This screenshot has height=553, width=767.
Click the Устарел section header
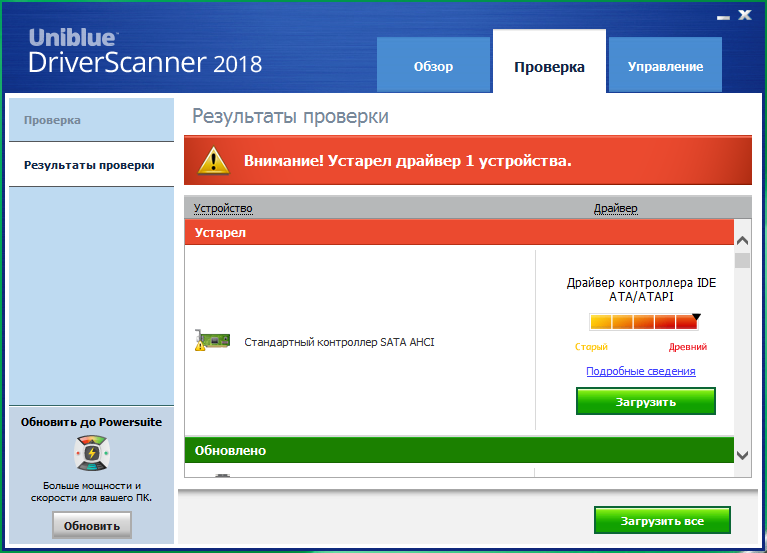[x=459, y=232]
